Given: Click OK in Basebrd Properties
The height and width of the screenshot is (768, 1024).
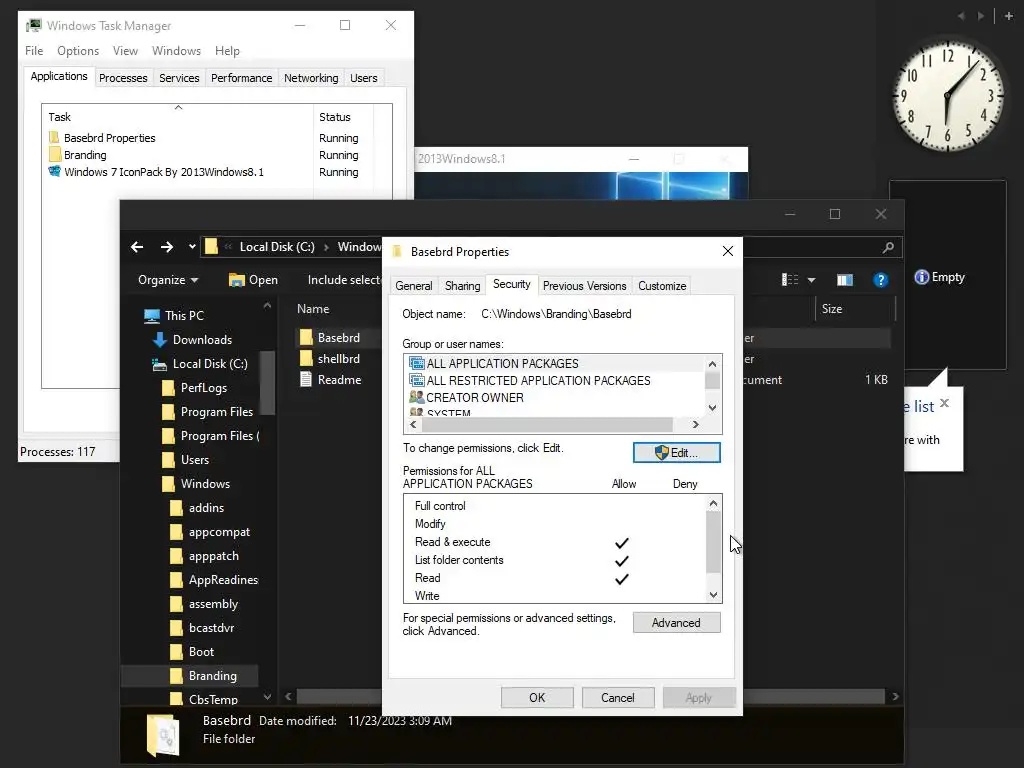Looking at the screenshot, I should [537, 697].
